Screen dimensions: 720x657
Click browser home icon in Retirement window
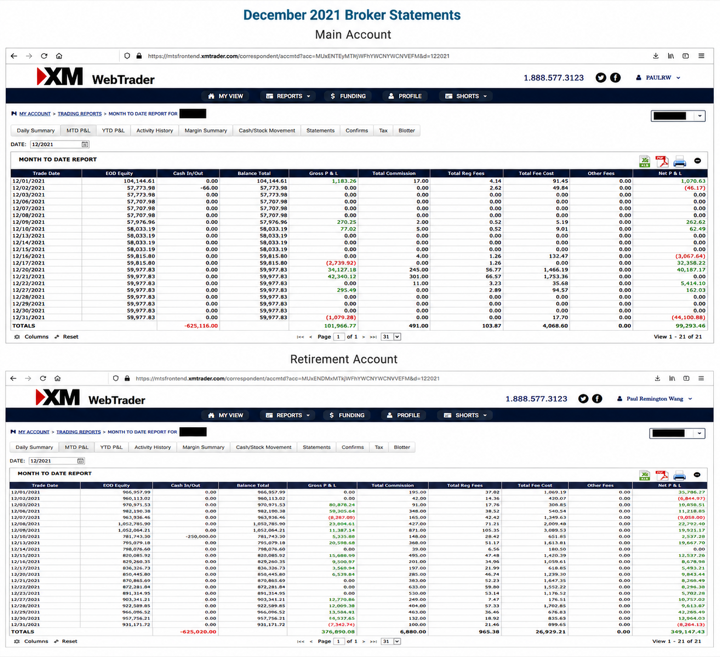click(x=57, y=378)
